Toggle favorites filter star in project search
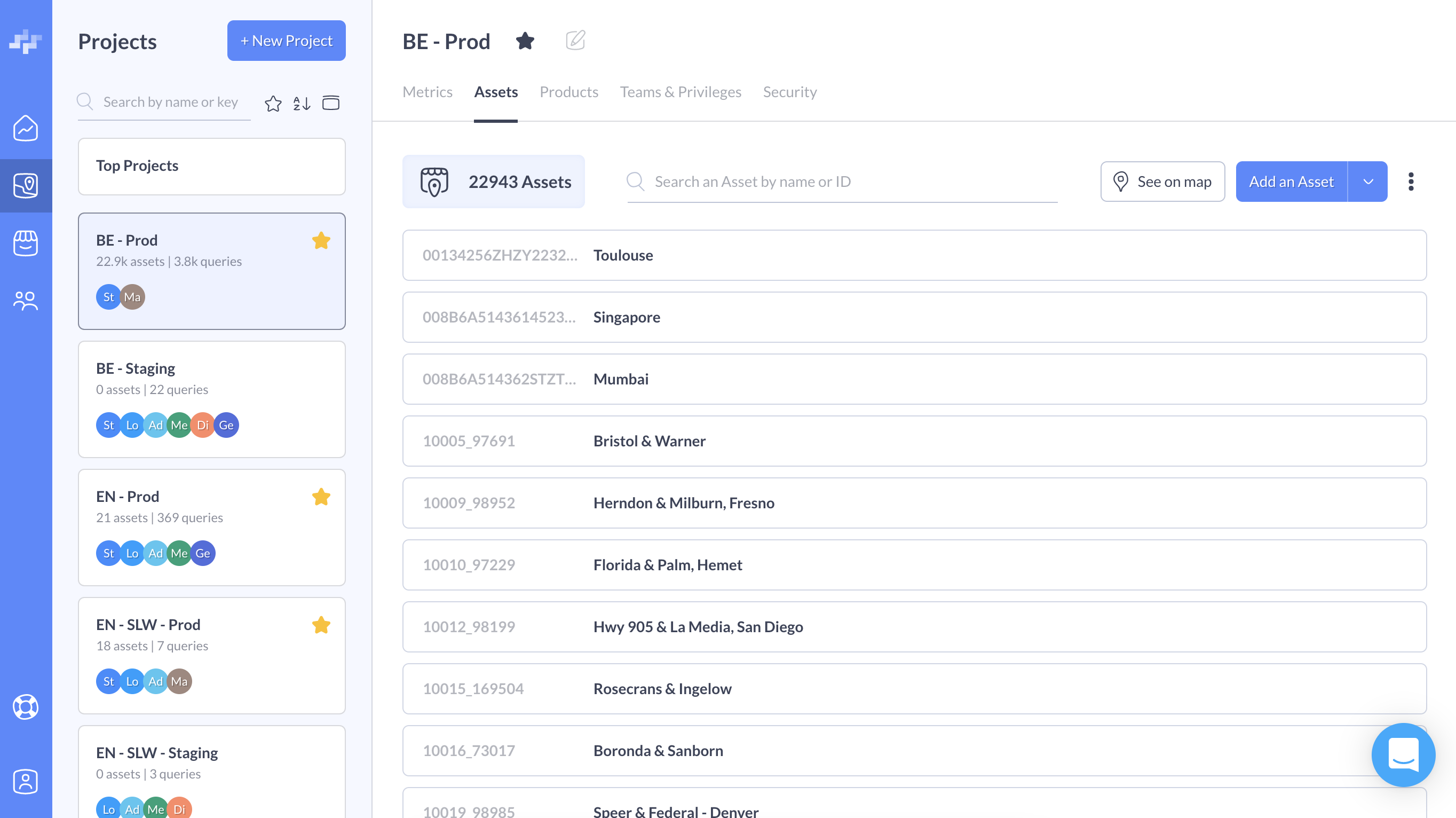Image resolution: width=1456 pixels, height=818 pixels. [x=273, y=103]
